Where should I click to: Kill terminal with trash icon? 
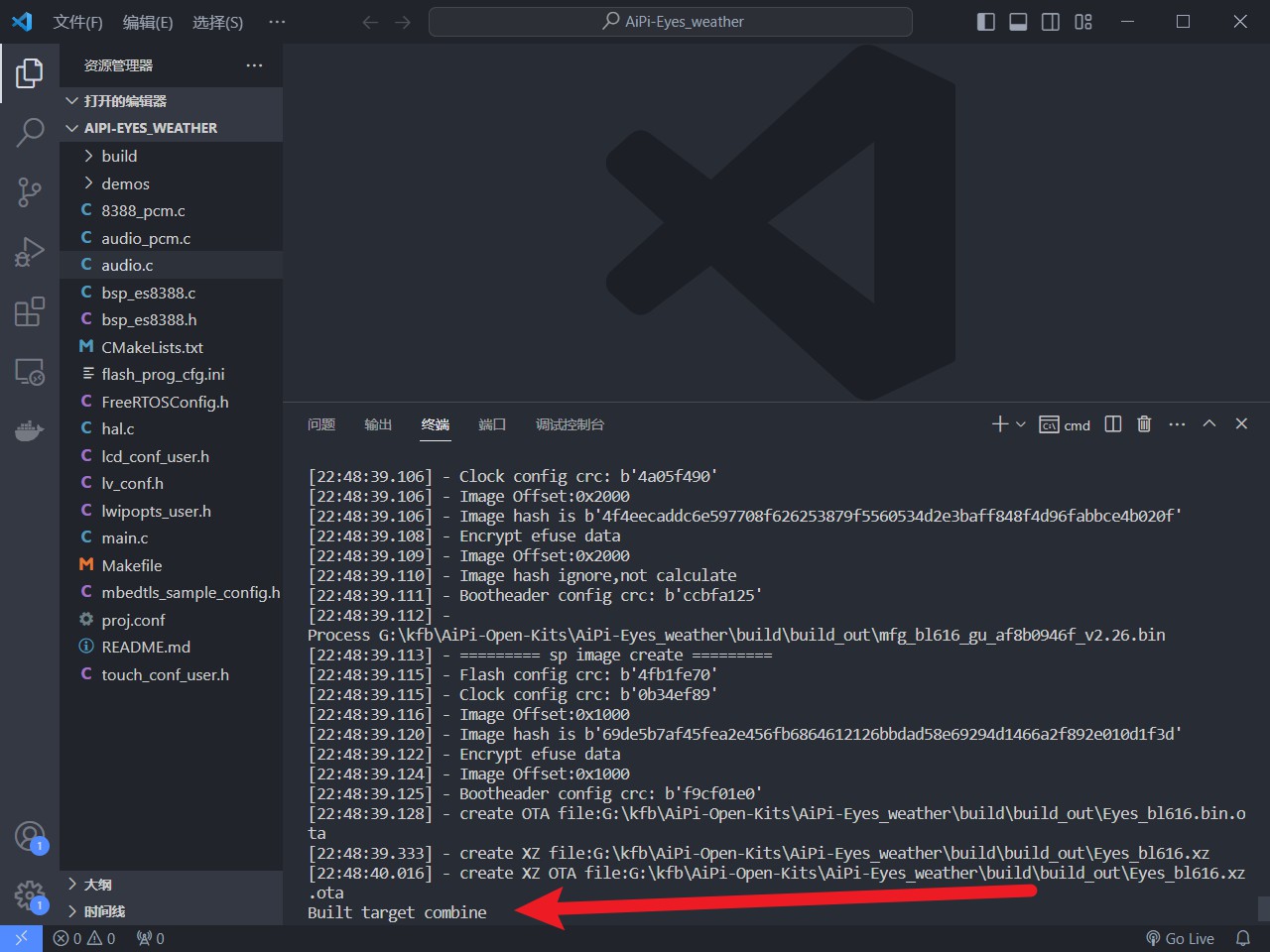click(1144, 424)
